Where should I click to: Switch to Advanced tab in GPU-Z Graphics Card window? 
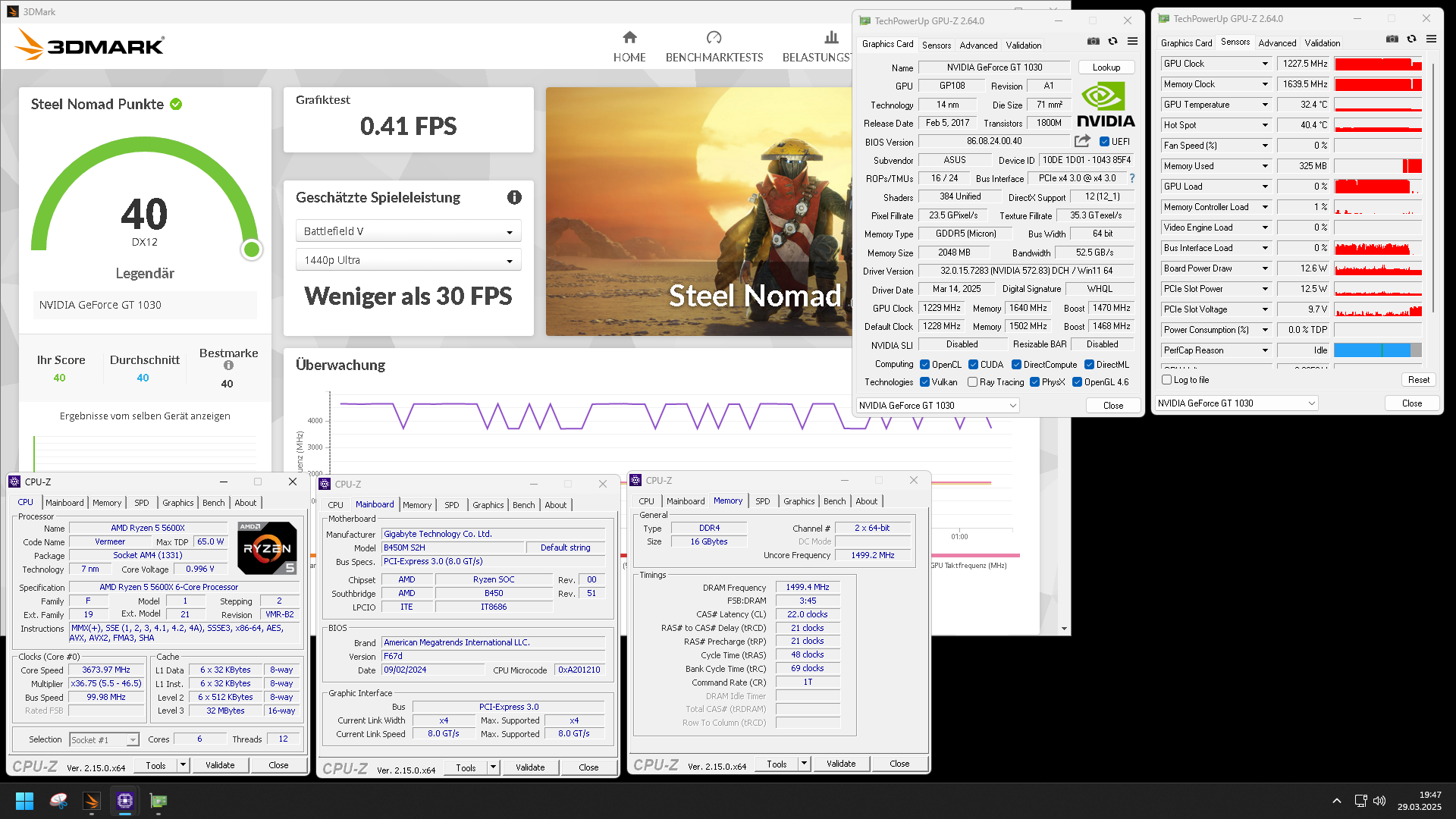click(978, 45)
